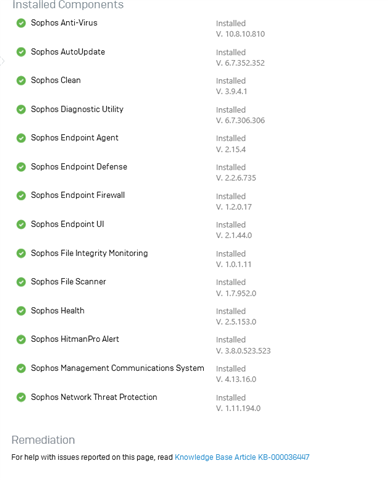Click Sophos Network Threat Protection component name
The image size is (388, 480).
[94, 397]
